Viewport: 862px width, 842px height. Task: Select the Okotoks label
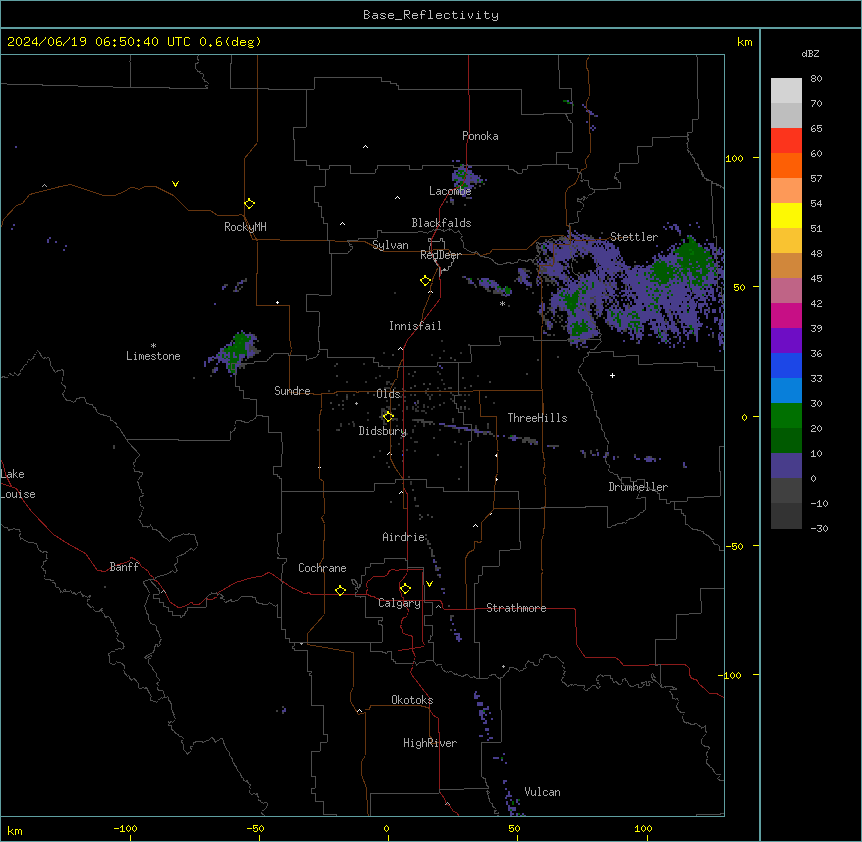pos(412,700)
